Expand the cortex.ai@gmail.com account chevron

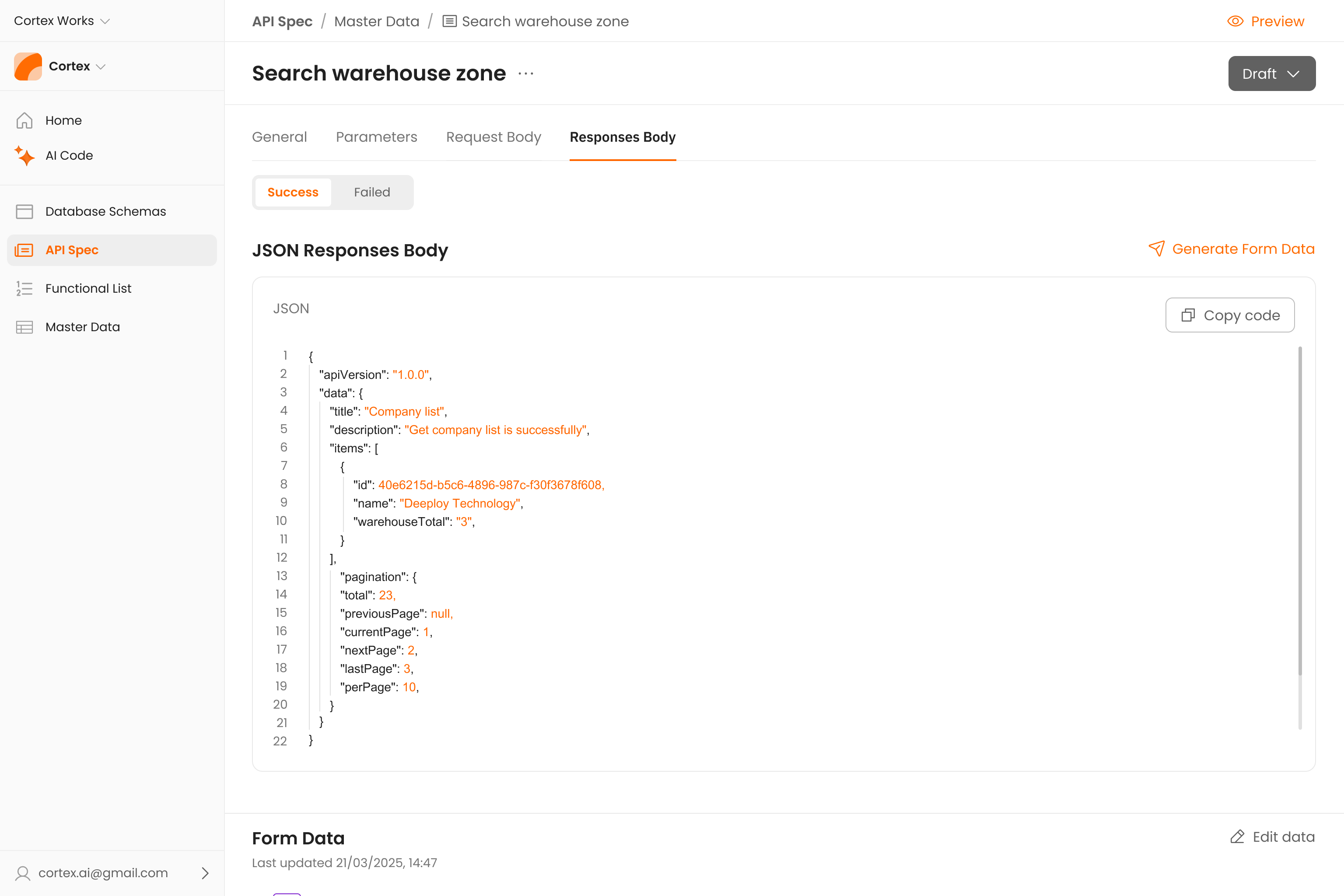coord(205,873)
